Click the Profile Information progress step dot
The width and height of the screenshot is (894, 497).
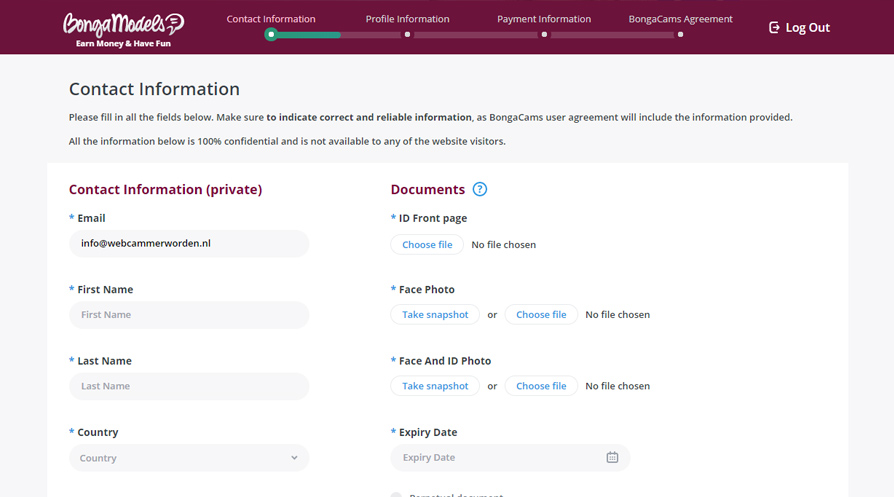click(407, 35)
